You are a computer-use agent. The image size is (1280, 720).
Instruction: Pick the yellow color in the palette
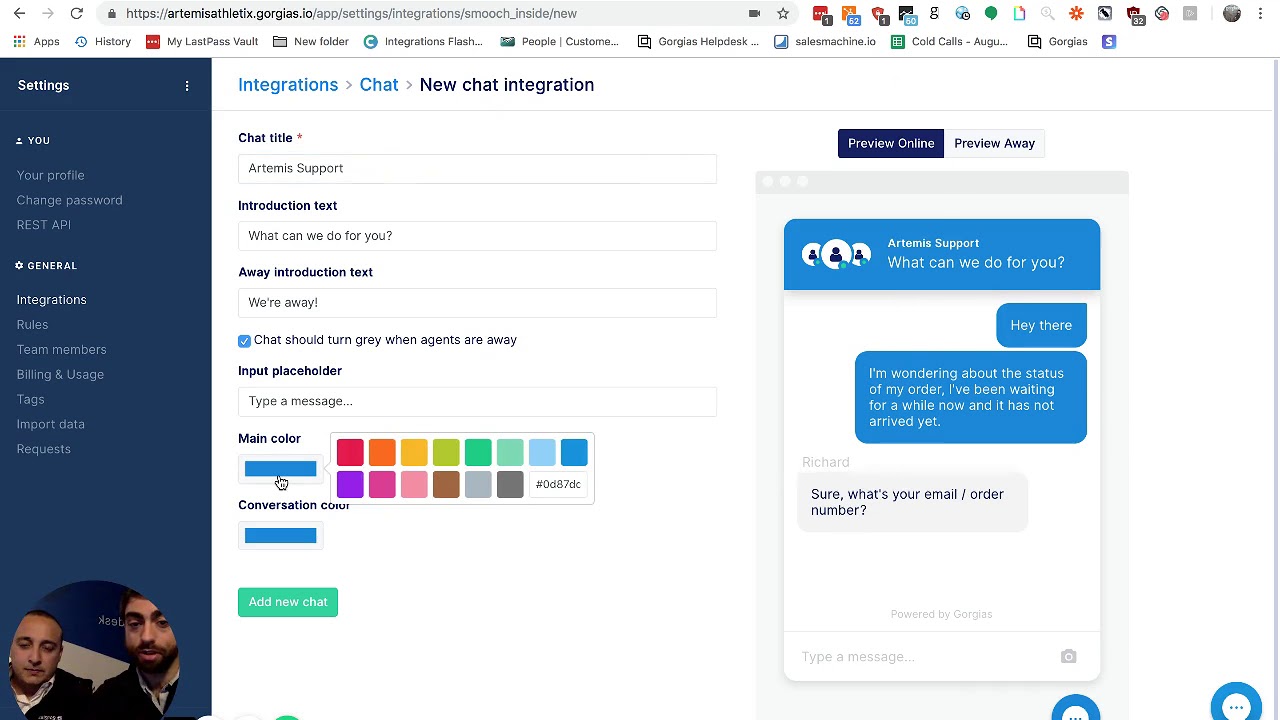[x=414, y=453]
